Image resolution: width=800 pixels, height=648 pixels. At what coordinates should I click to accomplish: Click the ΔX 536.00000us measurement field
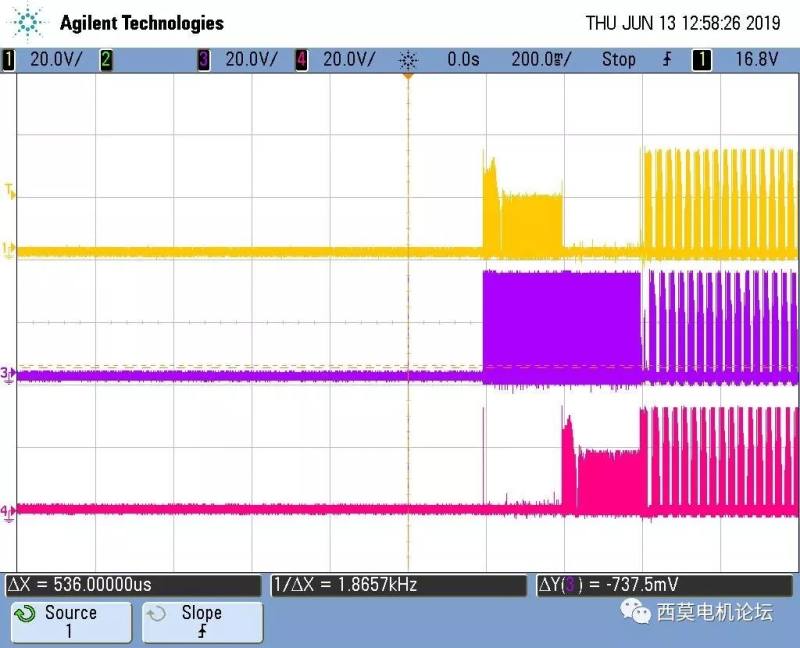pos(134,585)
